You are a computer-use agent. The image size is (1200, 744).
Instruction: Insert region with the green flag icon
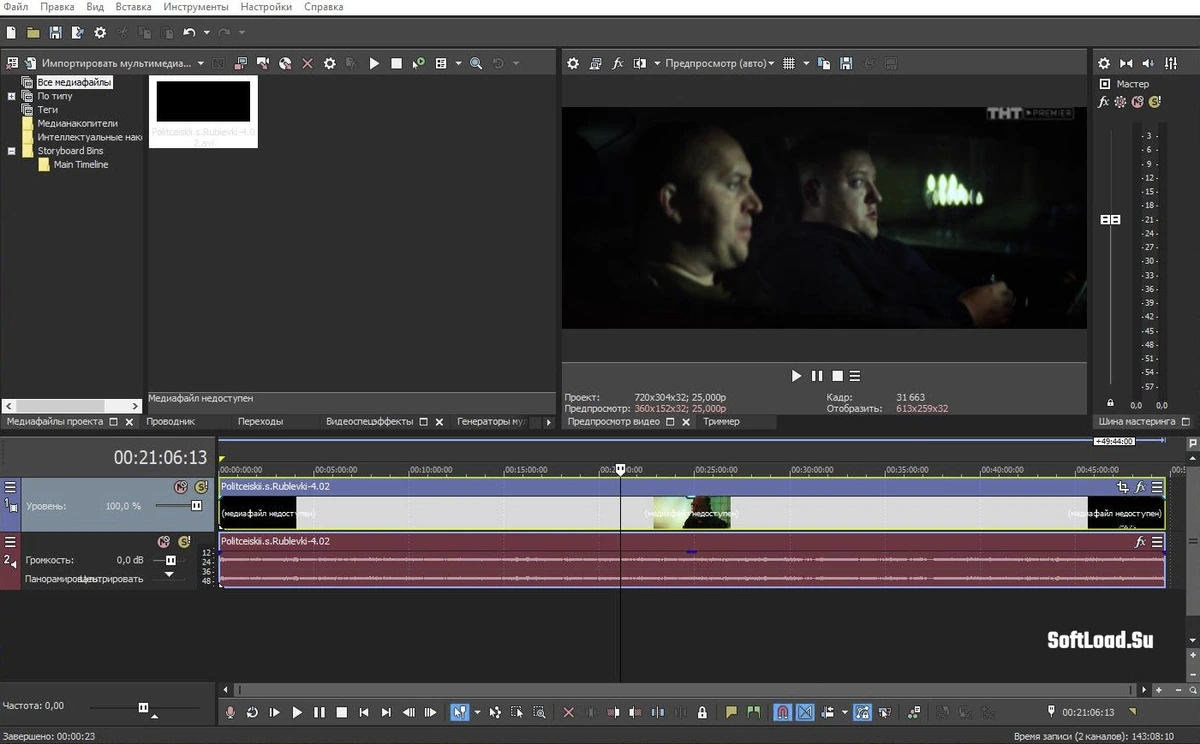753,712
